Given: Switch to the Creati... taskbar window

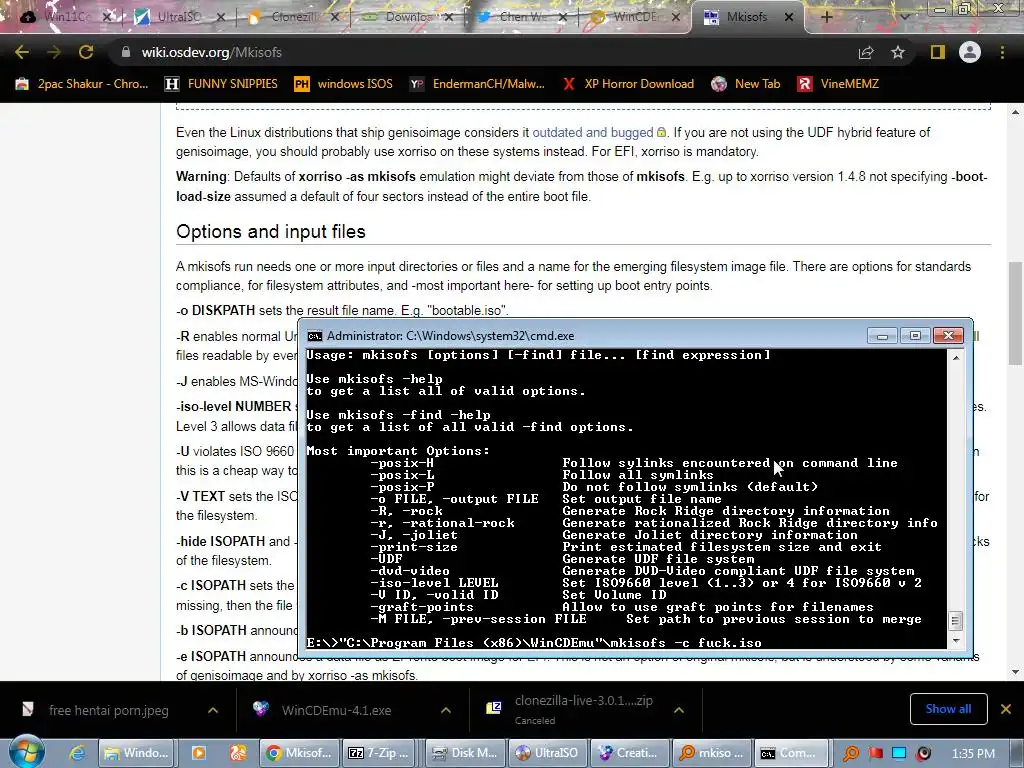Looking at the screenshot, I should (629, 753).
